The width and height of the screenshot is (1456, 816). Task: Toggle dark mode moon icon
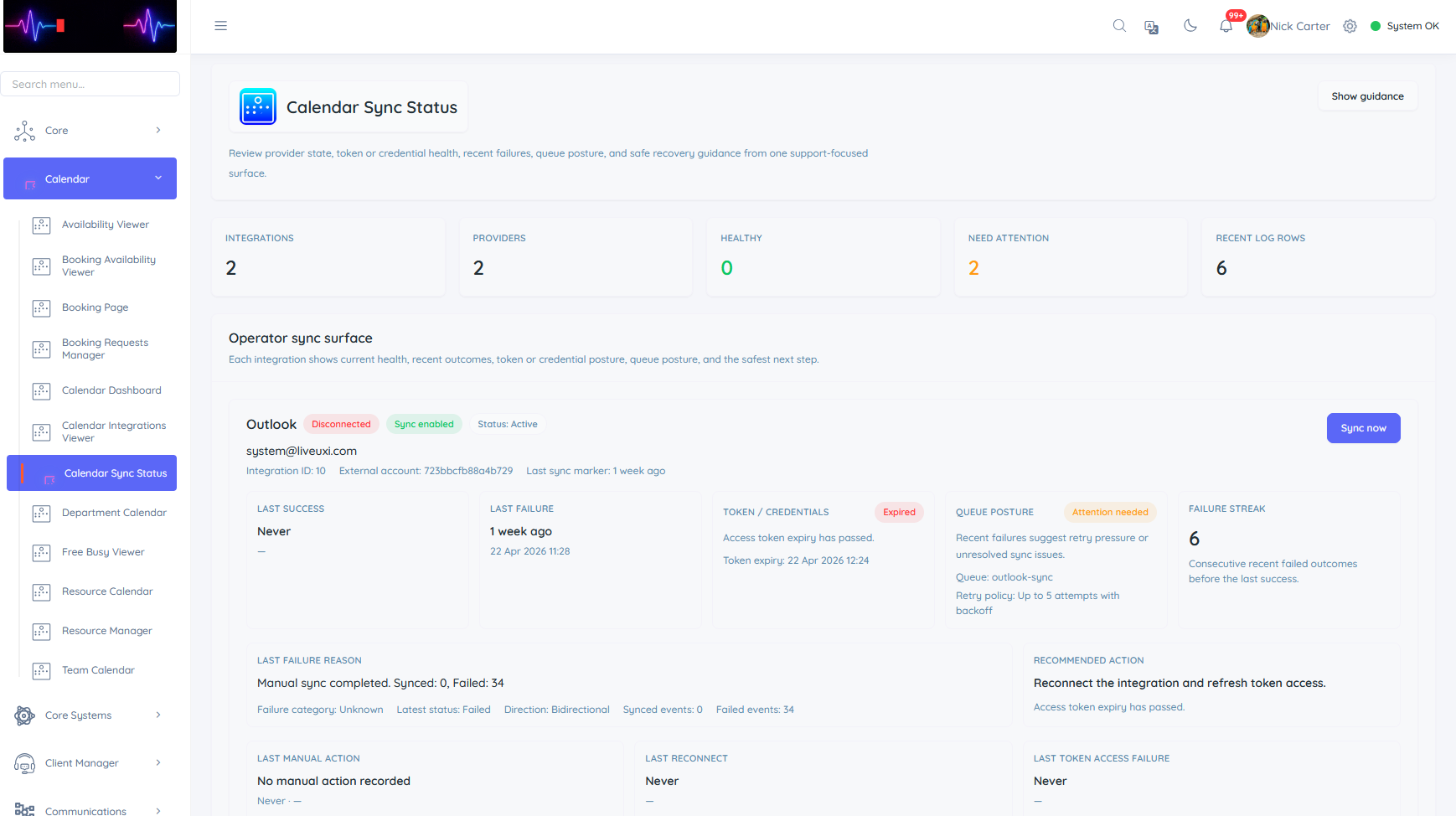click(1190, 26)
